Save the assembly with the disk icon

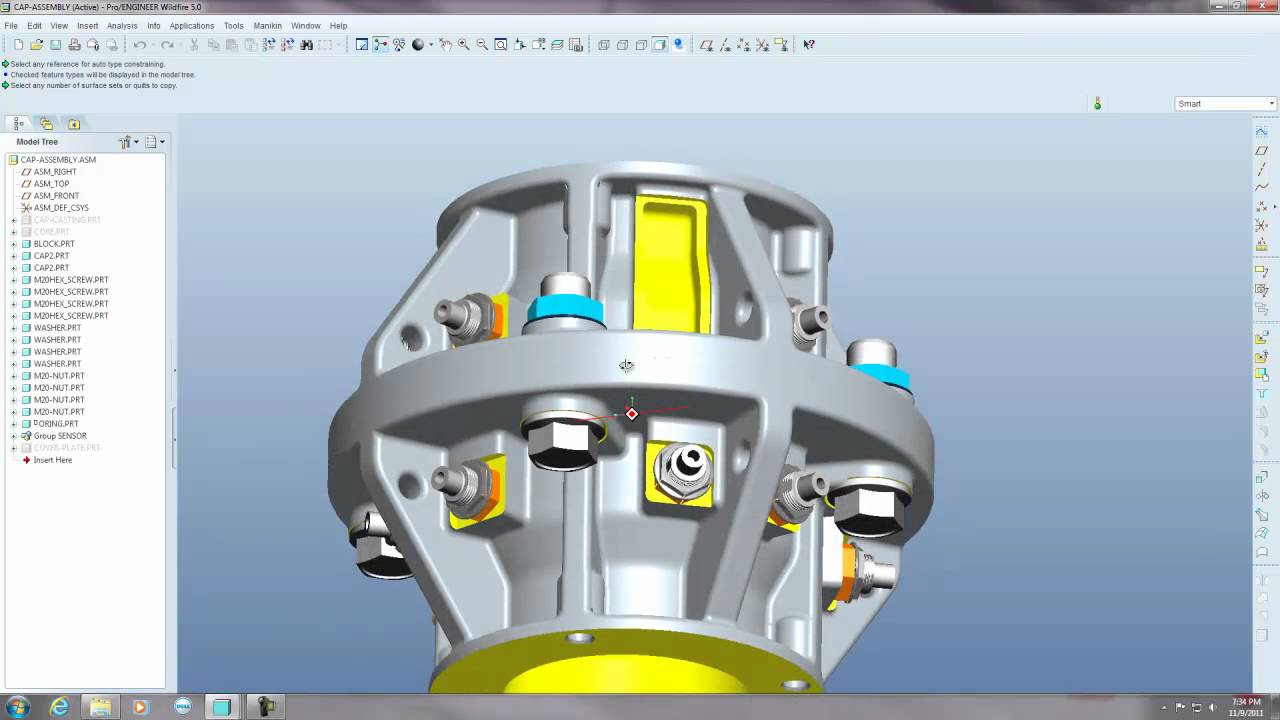[x=55, y=44]
